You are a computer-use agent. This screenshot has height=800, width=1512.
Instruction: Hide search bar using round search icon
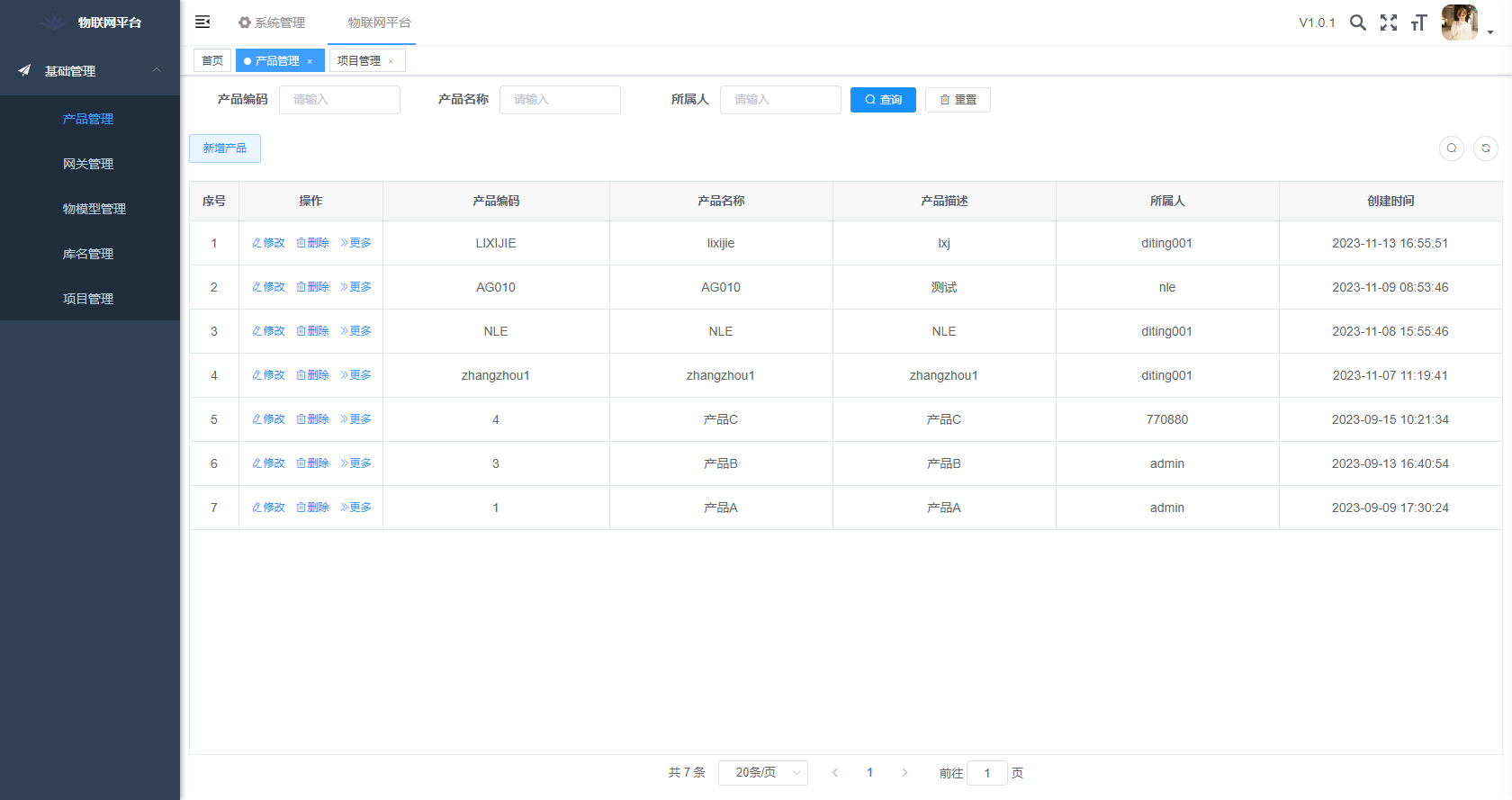[1451, 148]
